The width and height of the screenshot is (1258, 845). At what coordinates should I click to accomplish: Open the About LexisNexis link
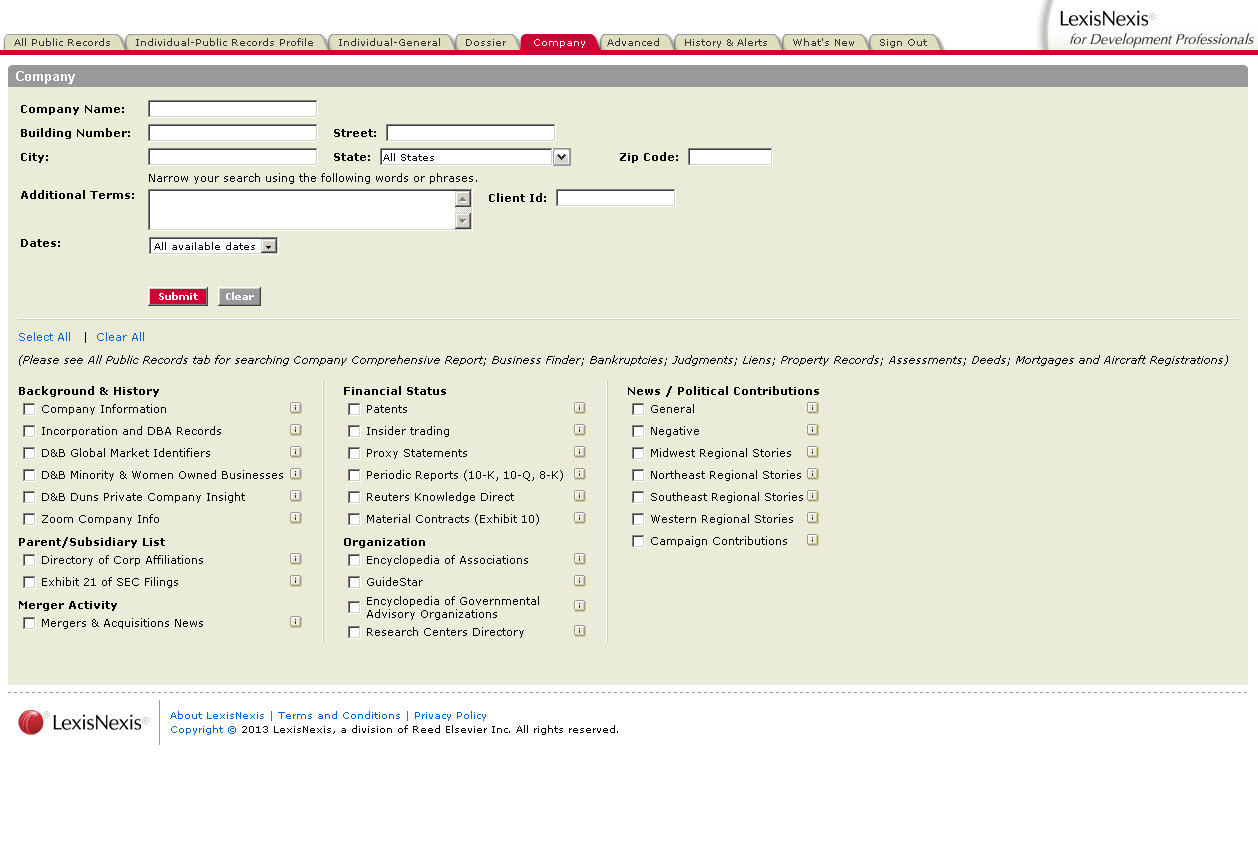pyautogui.click(x=217, y=715)
